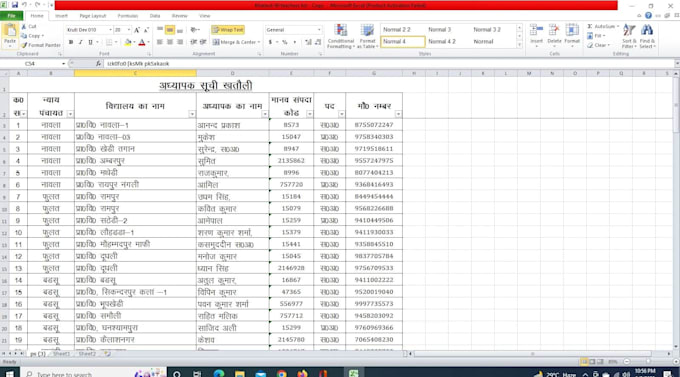The image size is (680, 377).
Task: Click the insert function fx icon
Action: [x=98, y=64]
